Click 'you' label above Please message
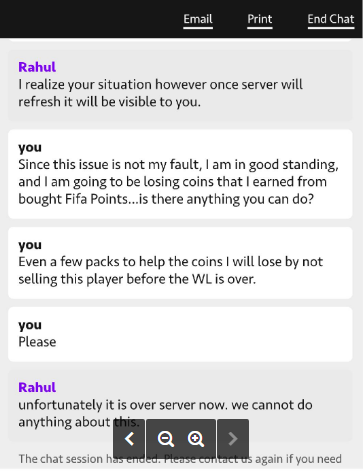Viewport: 363px width, 471px height. 30,325
